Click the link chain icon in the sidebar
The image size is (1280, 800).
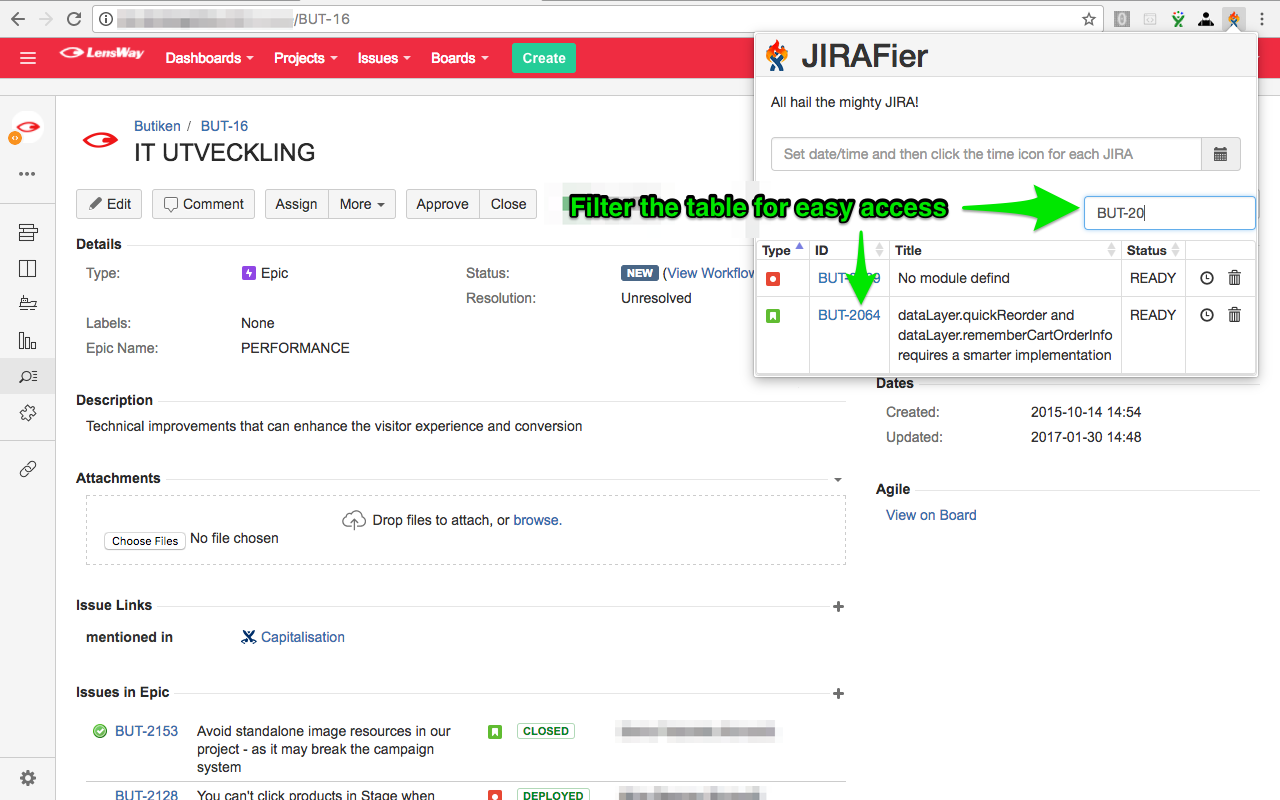28,469
